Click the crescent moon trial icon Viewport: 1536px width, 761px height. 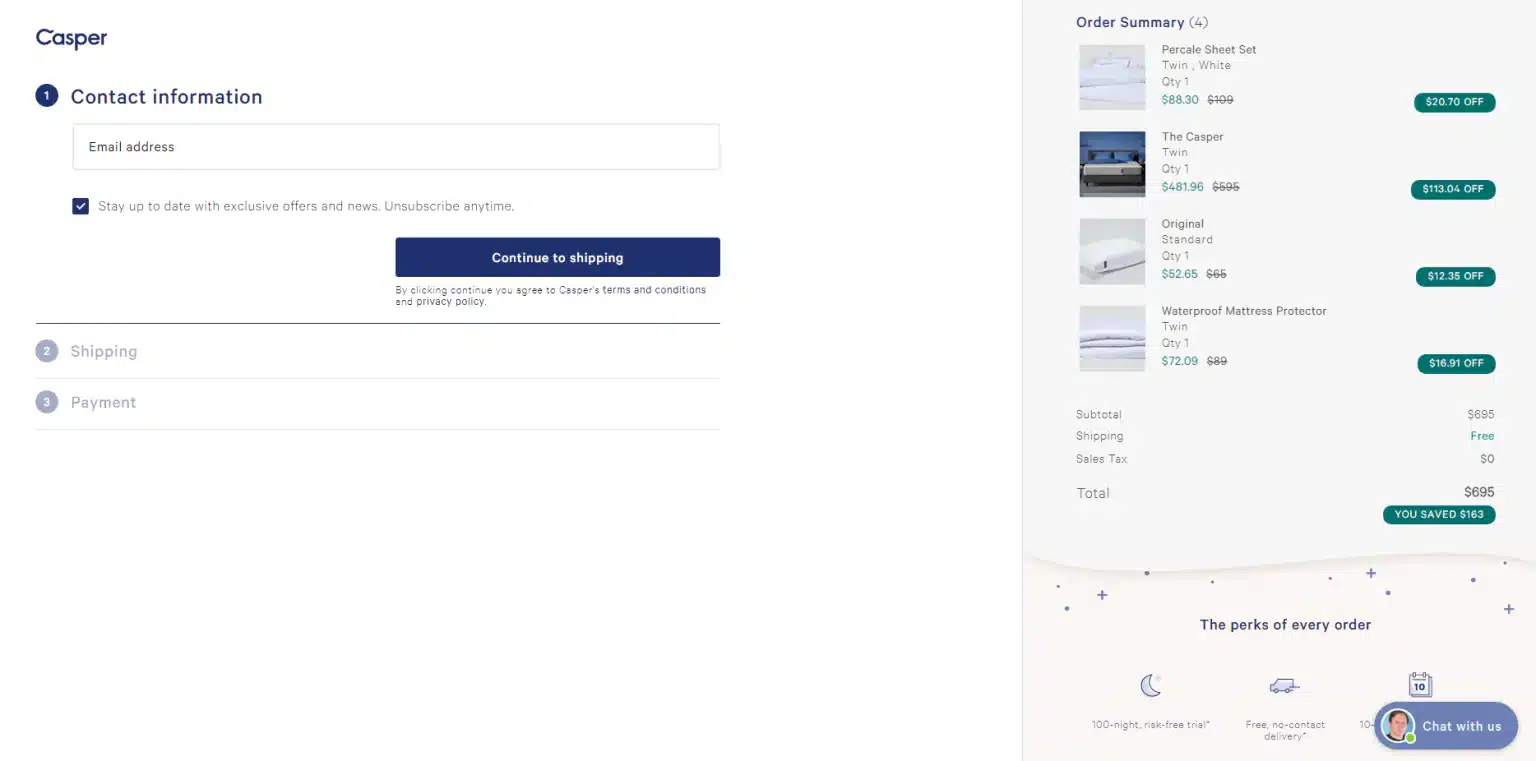tap(1151, 686)
